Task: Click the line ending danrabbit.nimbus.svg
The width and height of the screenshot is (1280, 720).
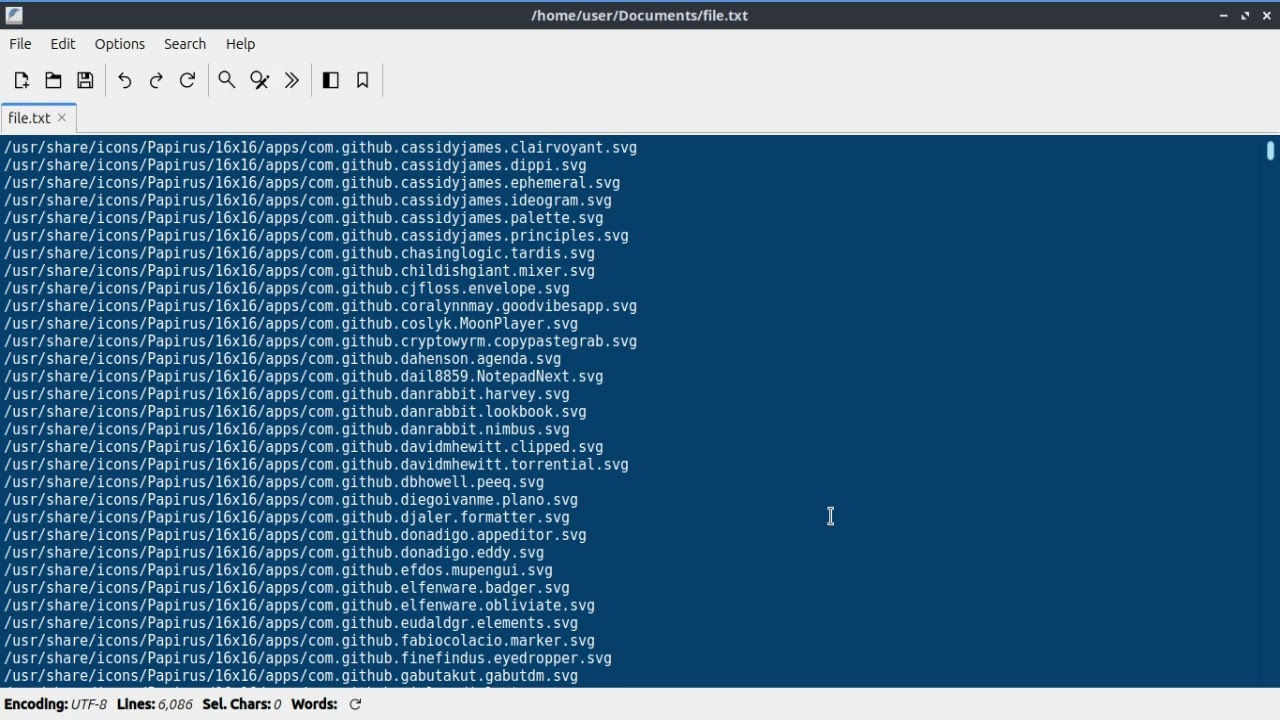Action: pyautogui.click(x=287, y=429)
